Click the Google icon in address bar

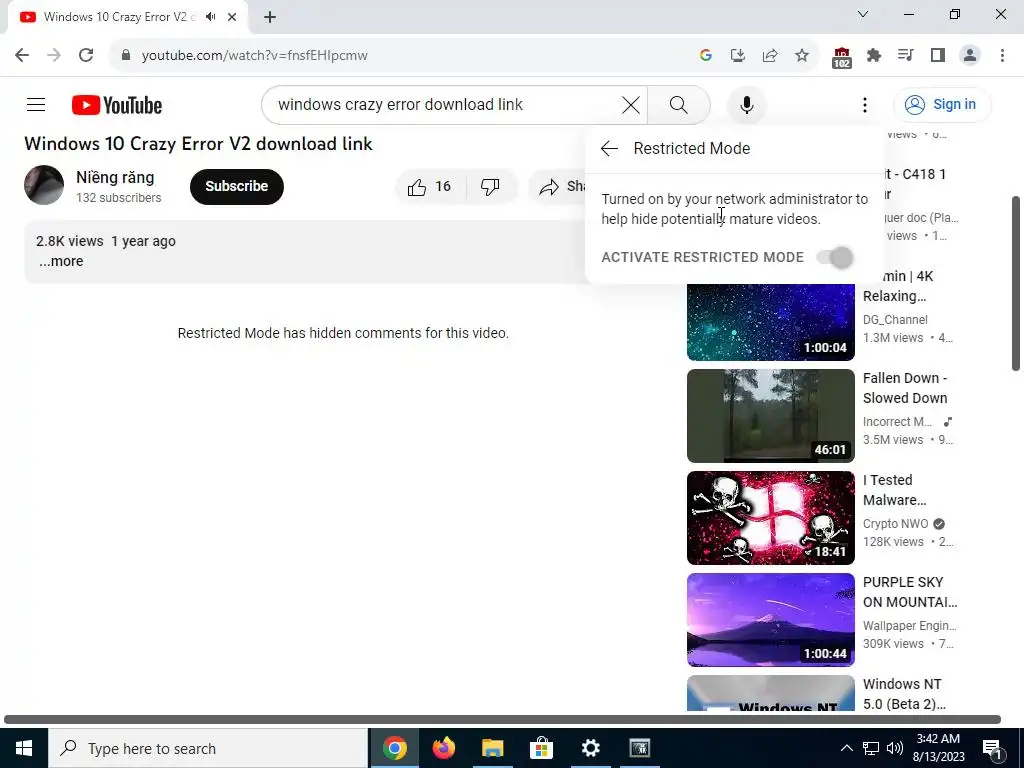[x=705, y=56]
